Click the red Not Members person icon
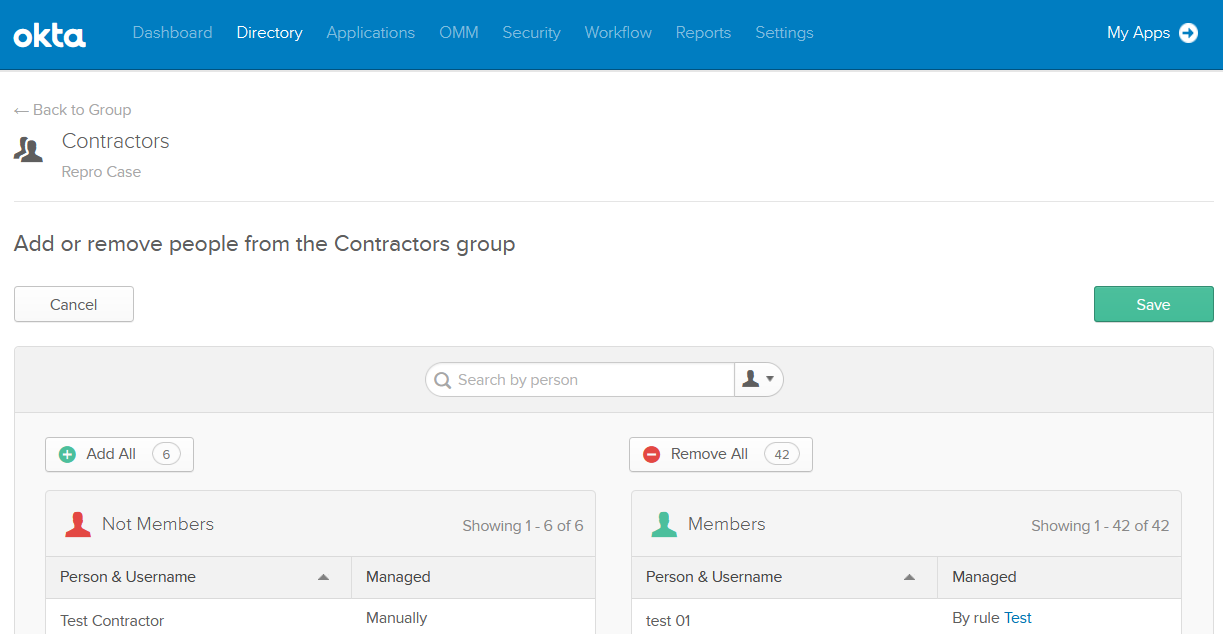Viewport: 1223px width, 634px height. [x=78, y=524]
